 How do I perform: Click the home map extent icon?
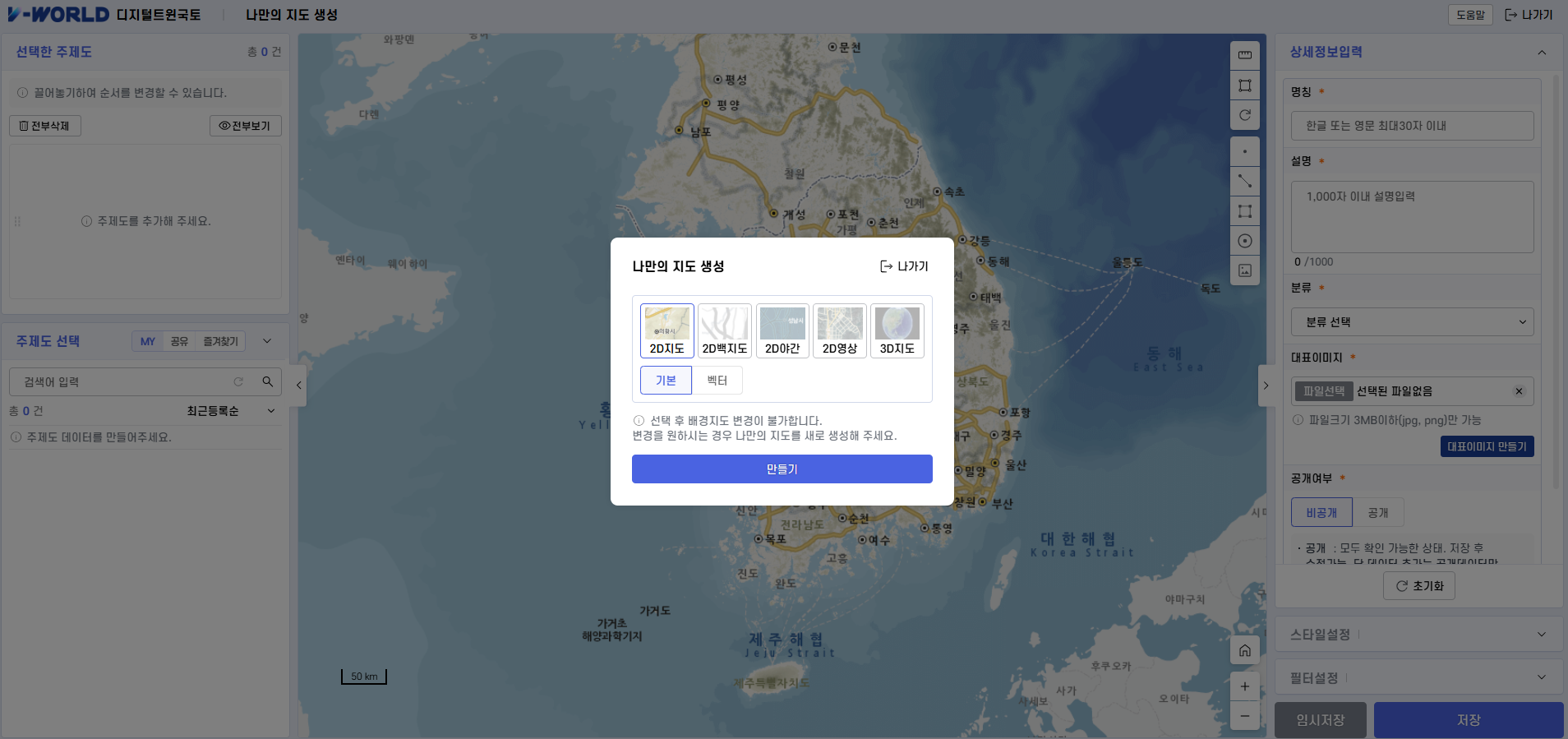(x=1244, y=651)
